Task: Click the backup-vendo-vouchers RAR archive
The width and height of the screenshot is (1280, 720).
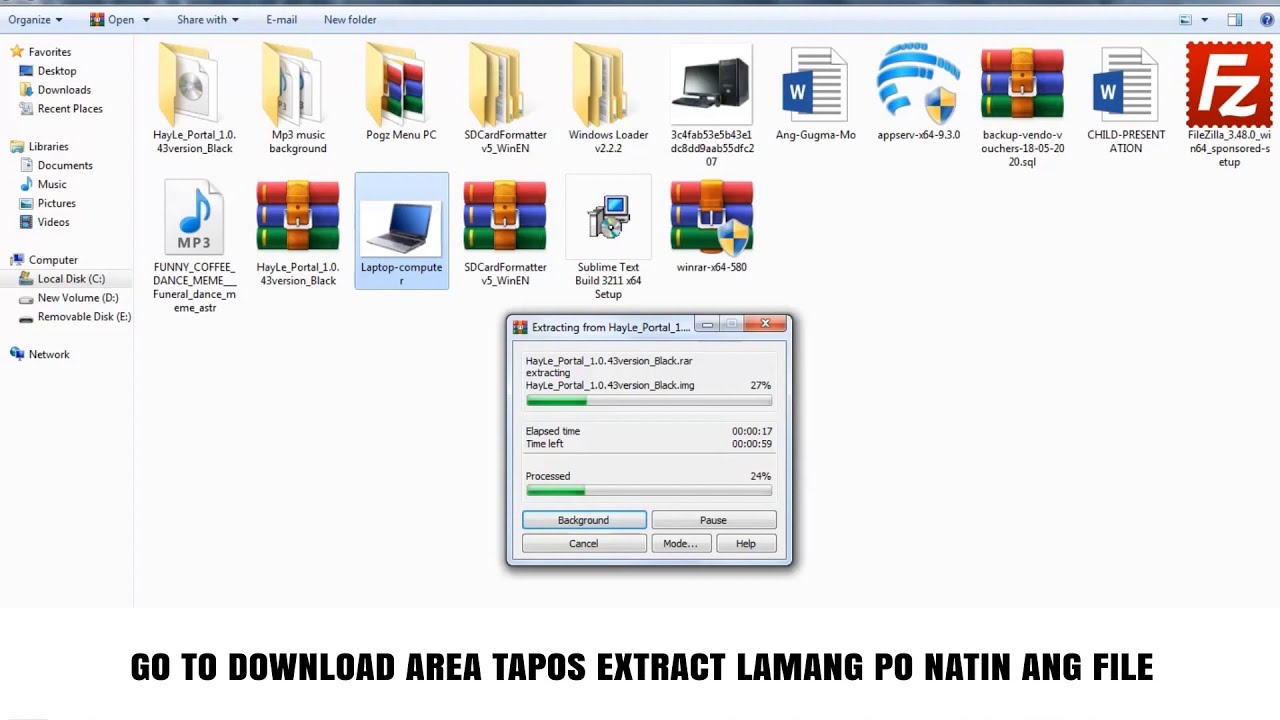Action: [1021, 87]
